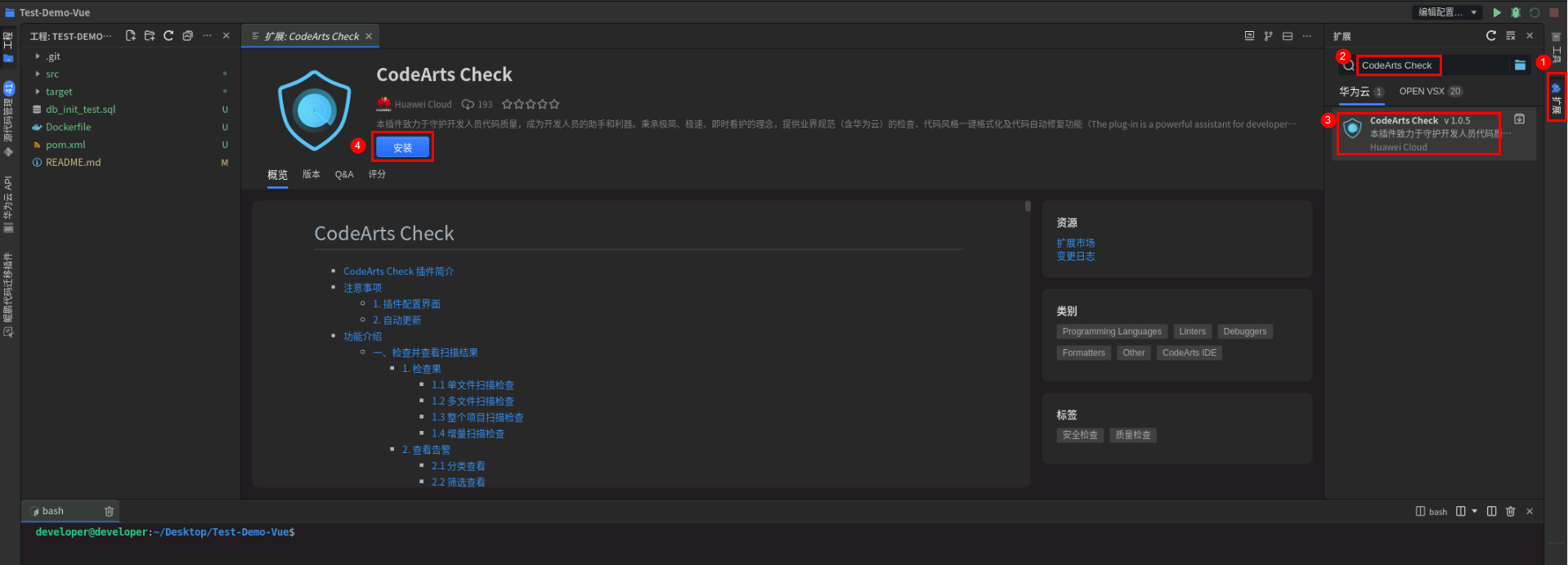1568x565 pixels.
Task: Select the Formatters category tag
Action: click(x=1083, y=352)
